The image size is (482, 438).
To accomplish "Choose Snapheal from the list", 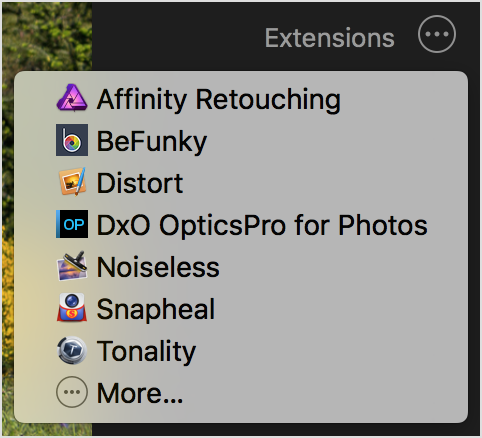I will click(156, 309).
